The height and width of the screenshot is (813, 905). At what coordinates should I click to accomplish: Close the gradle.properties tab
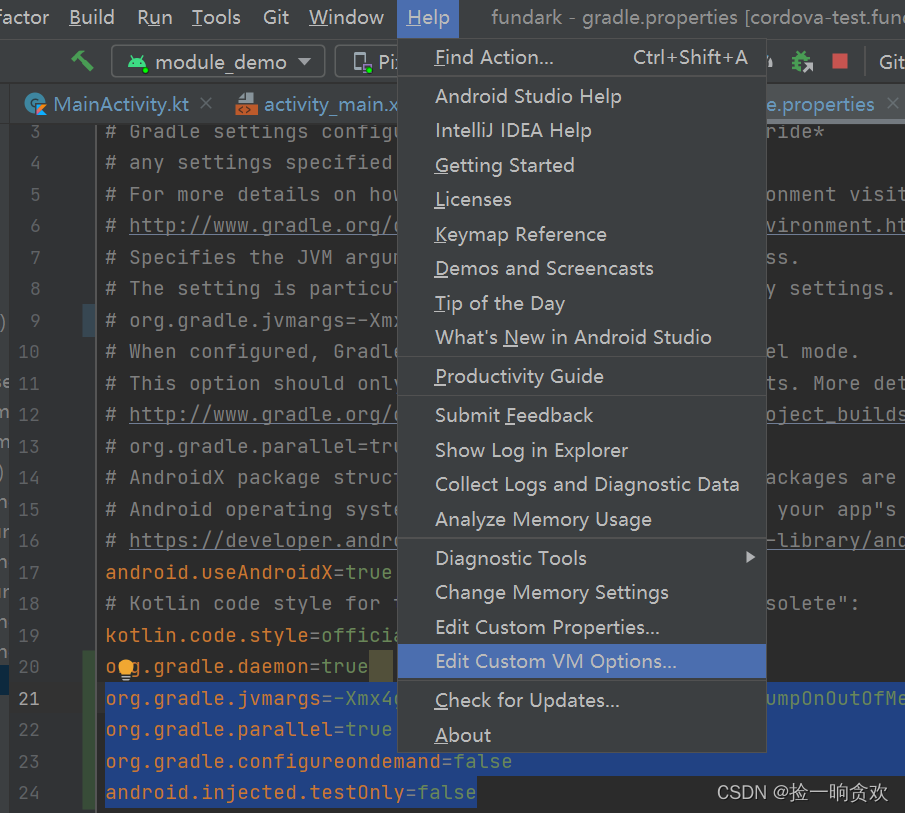892,104
